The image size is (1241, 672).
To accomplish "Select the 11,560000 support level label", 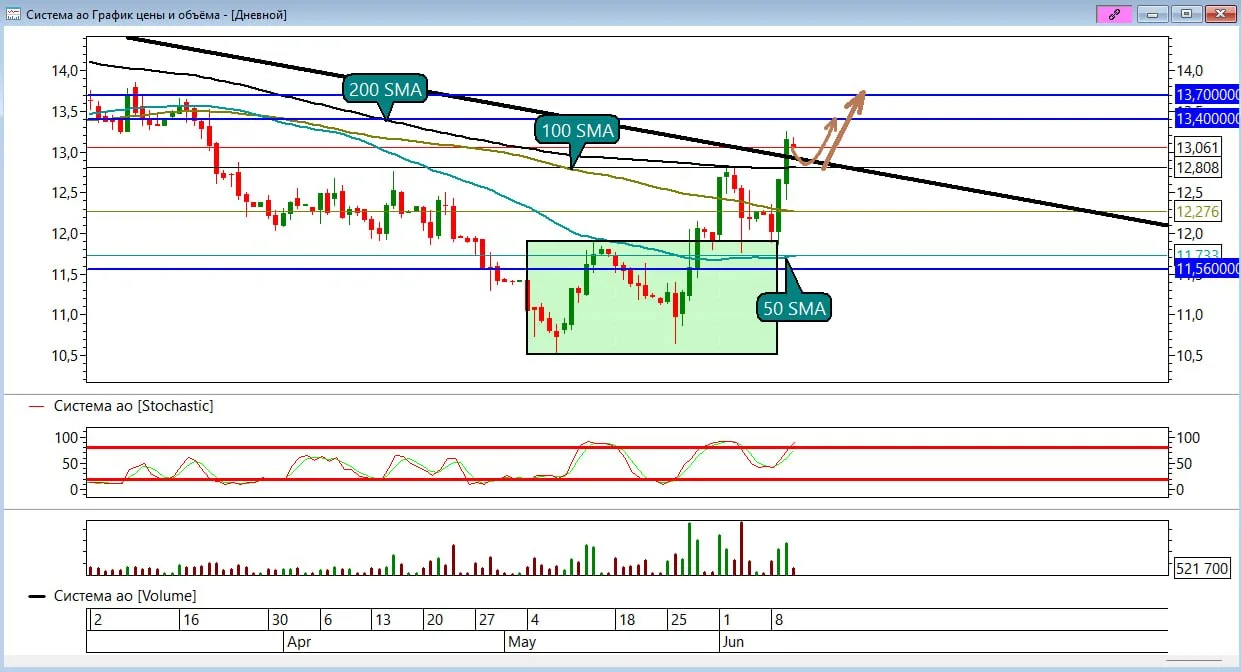I will (1207, 270).
